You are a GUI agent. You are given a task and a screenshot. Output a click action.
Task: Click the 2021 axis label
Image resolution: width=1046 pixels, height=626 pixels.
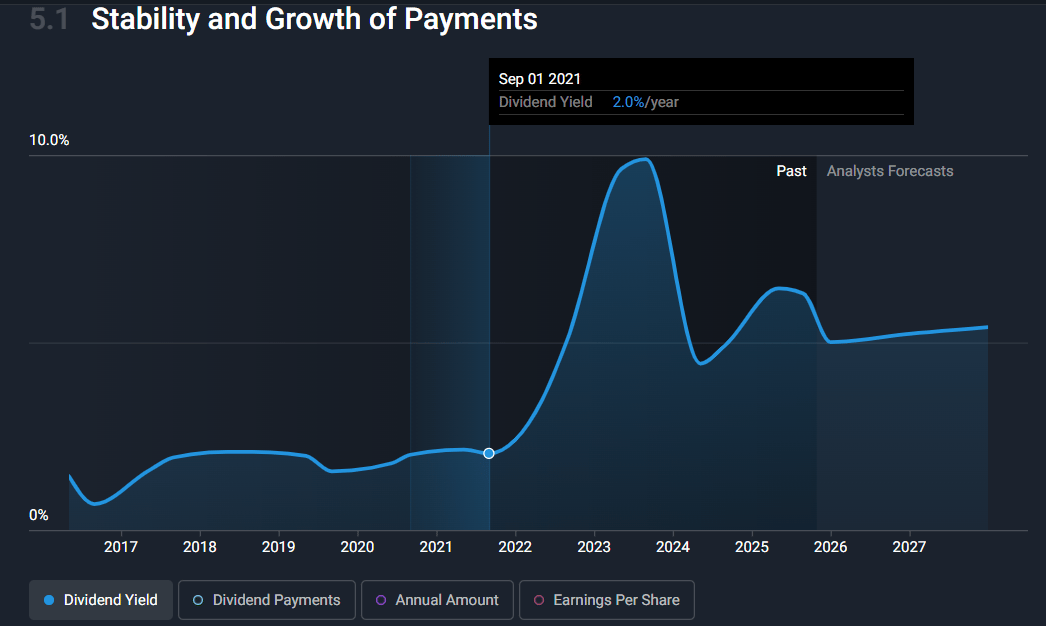pos(436,547)
